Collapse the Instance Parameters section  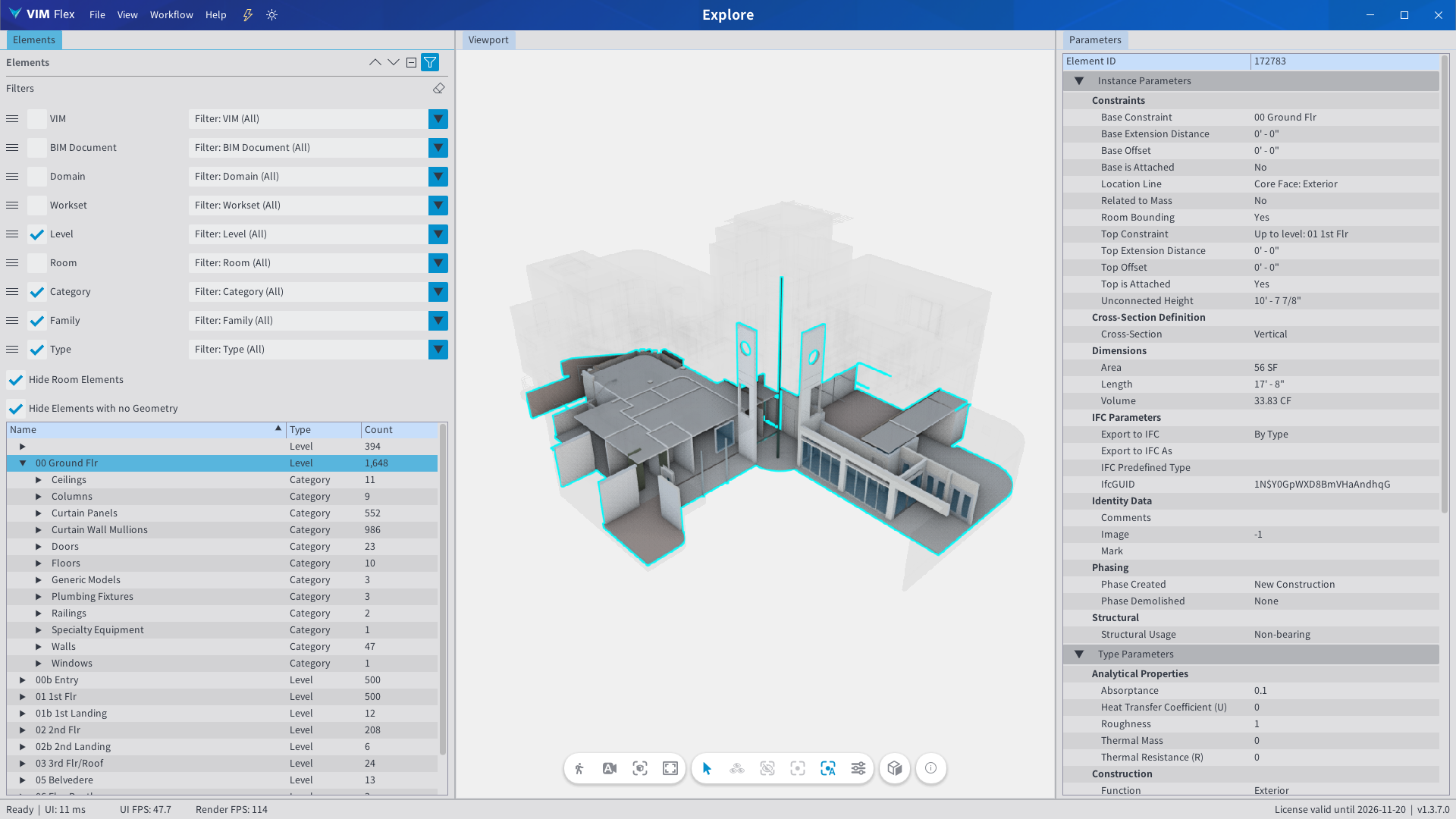pos(1079,81)
